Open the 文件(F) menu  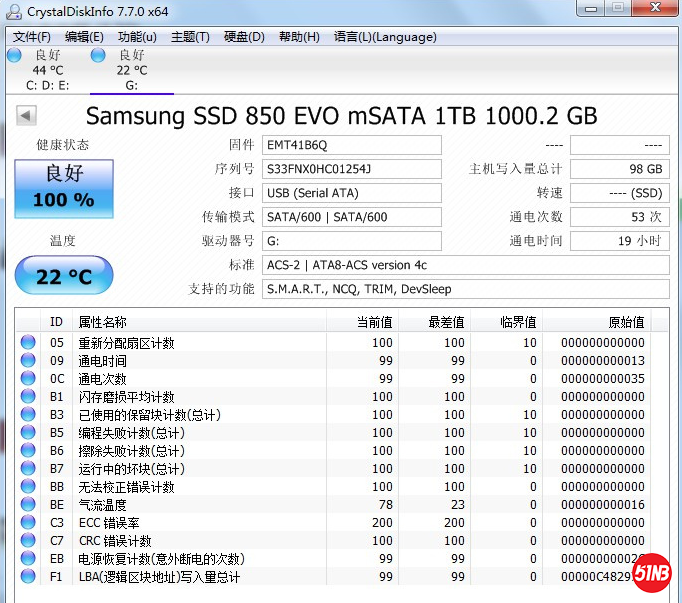(31, 37)
